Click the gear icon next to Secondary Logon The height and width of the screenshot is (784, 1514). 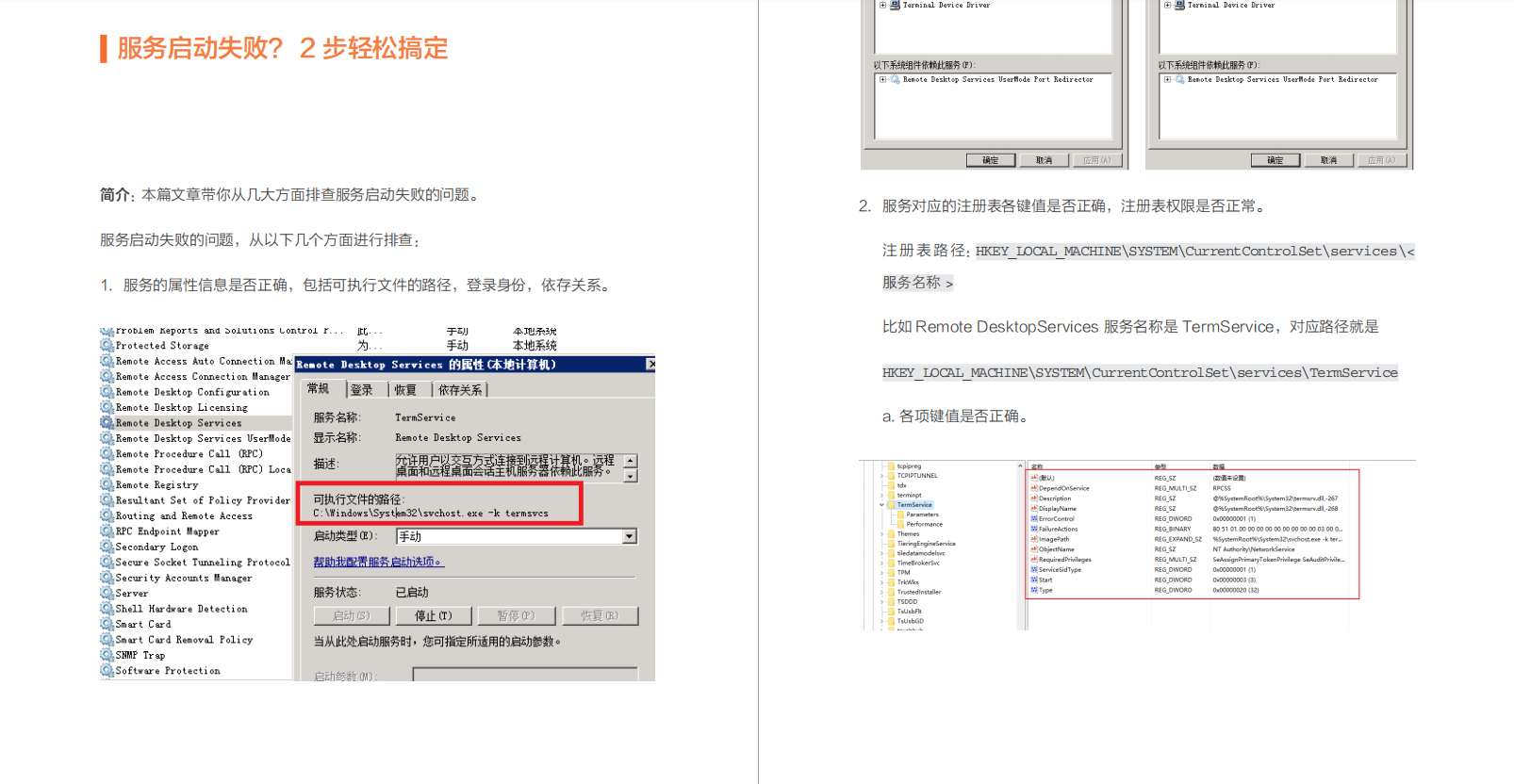pos(107,547)
